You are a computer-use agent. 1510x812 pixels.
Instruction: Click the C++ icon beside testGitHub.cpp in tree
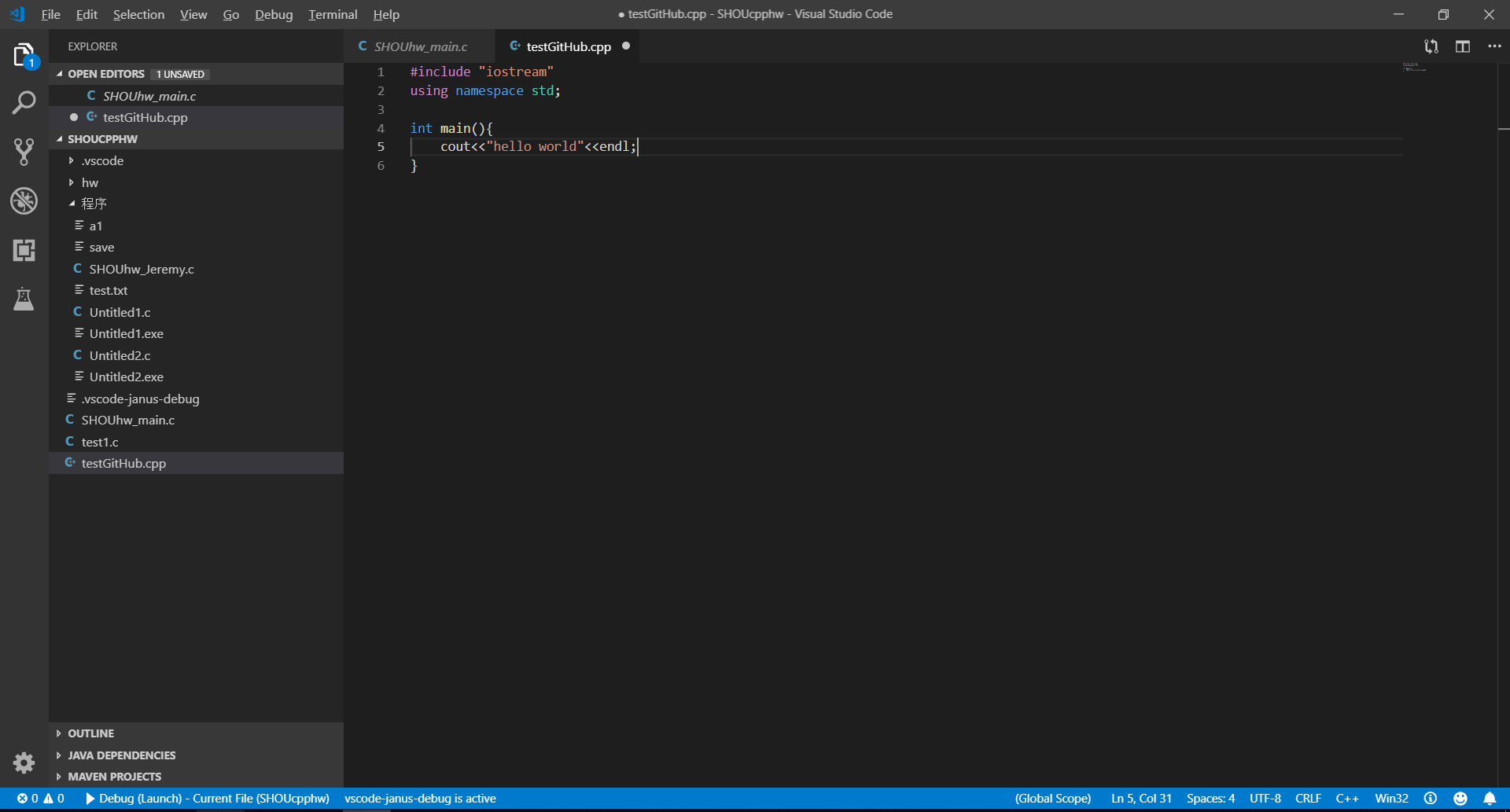click(x=70, y=463)
